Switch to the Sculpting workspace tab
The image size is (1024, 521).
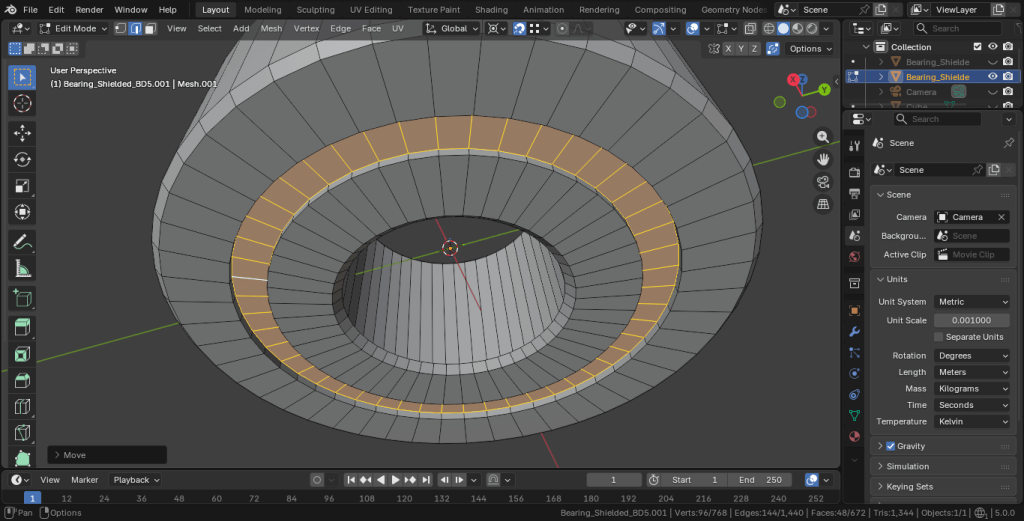coord(315,10)
